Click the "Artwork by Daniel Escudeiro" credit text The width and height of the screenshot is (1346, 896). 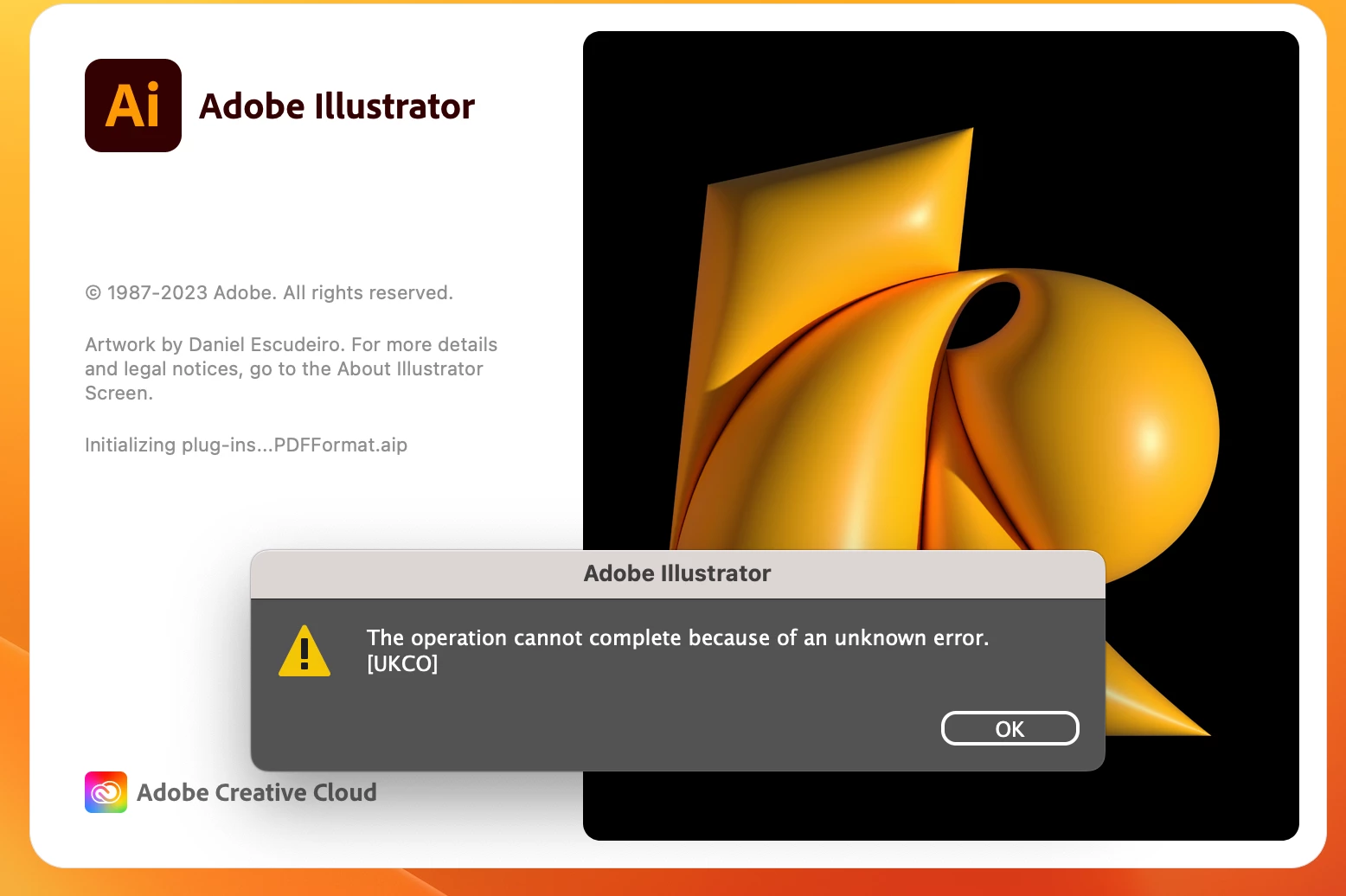click(x=291, y=368)
